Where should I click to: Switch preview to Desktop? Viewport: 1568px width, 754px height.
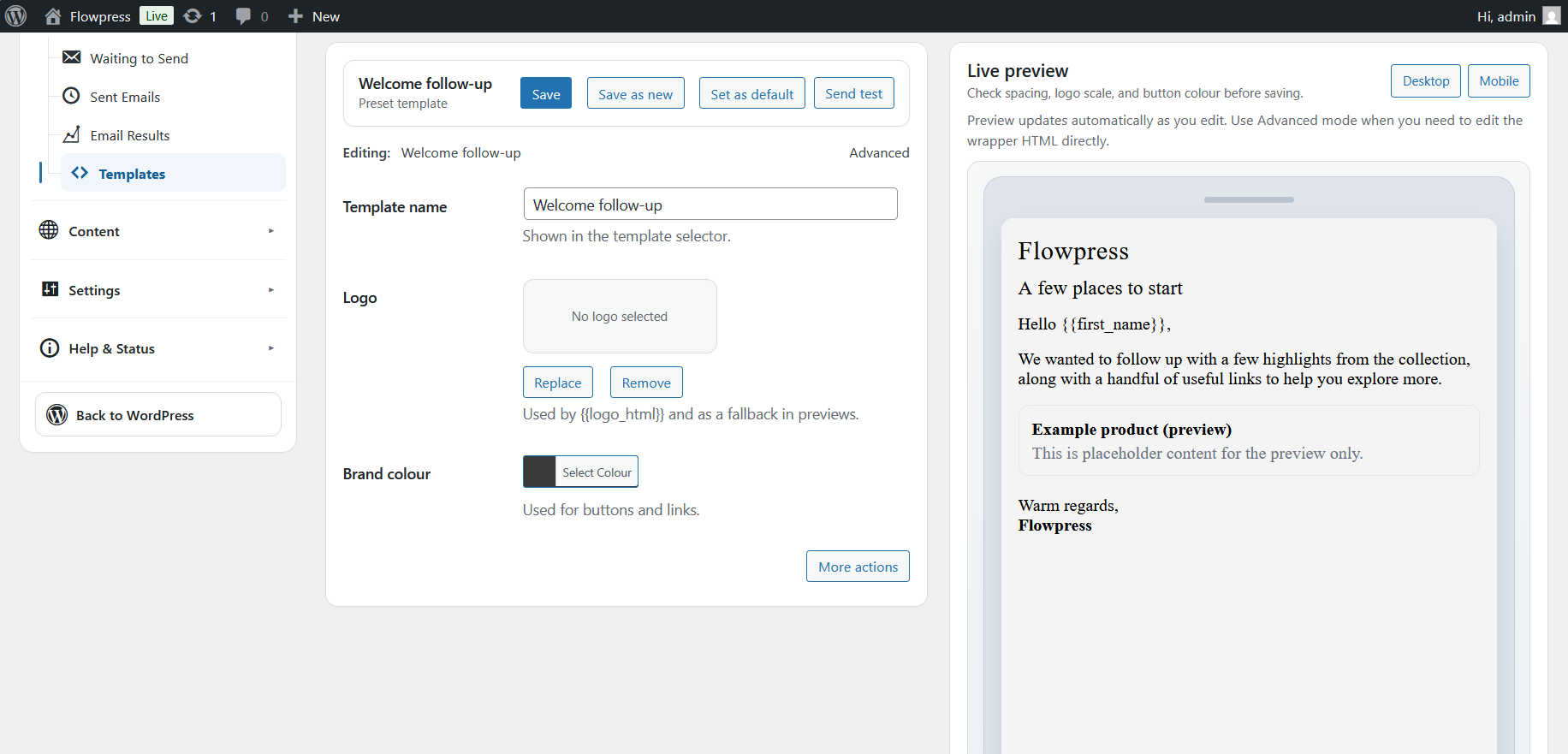(1426, 80)
